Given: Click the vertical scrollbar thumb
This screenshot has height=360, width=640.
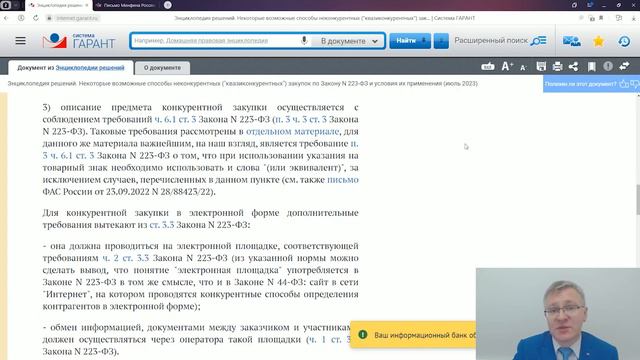Looking at the screenshot, I should click(x=638, y=199).
